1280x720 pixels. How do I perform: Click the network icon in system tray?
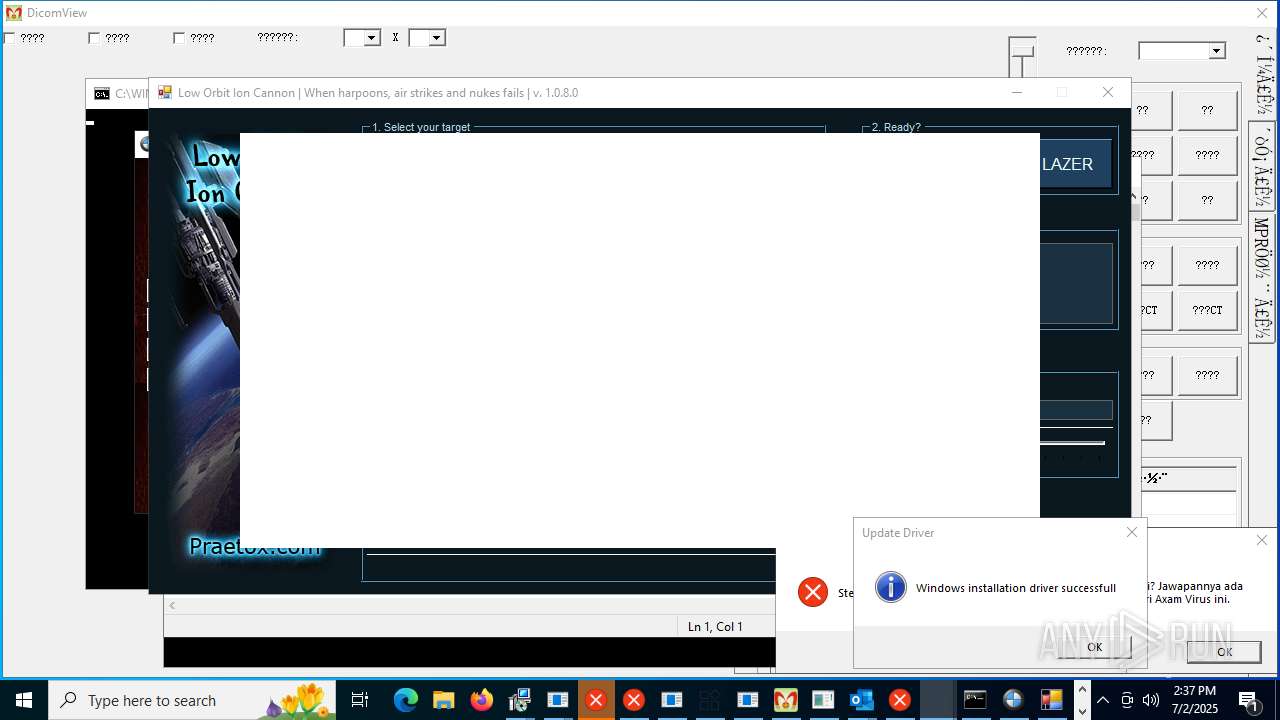point(1127,700)
